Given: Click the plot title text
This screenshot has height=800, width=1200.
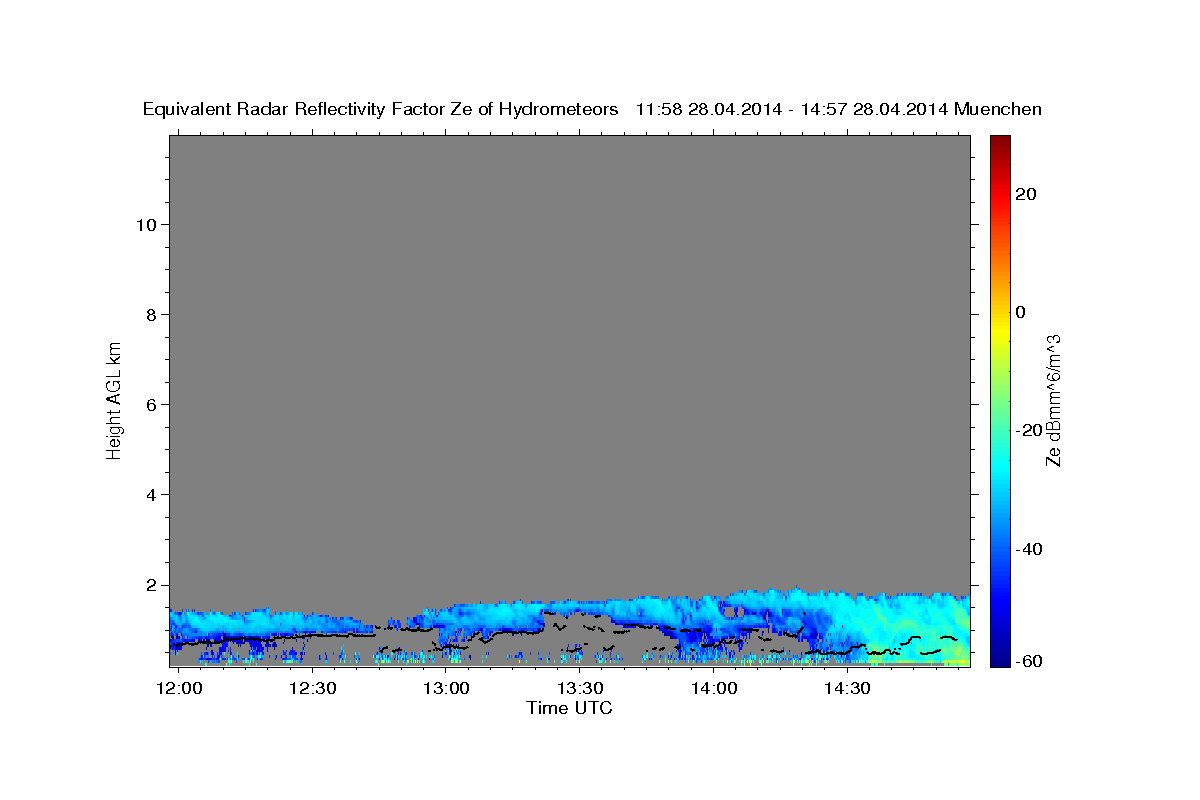Looking at the screenshot, I should point(592,110).
